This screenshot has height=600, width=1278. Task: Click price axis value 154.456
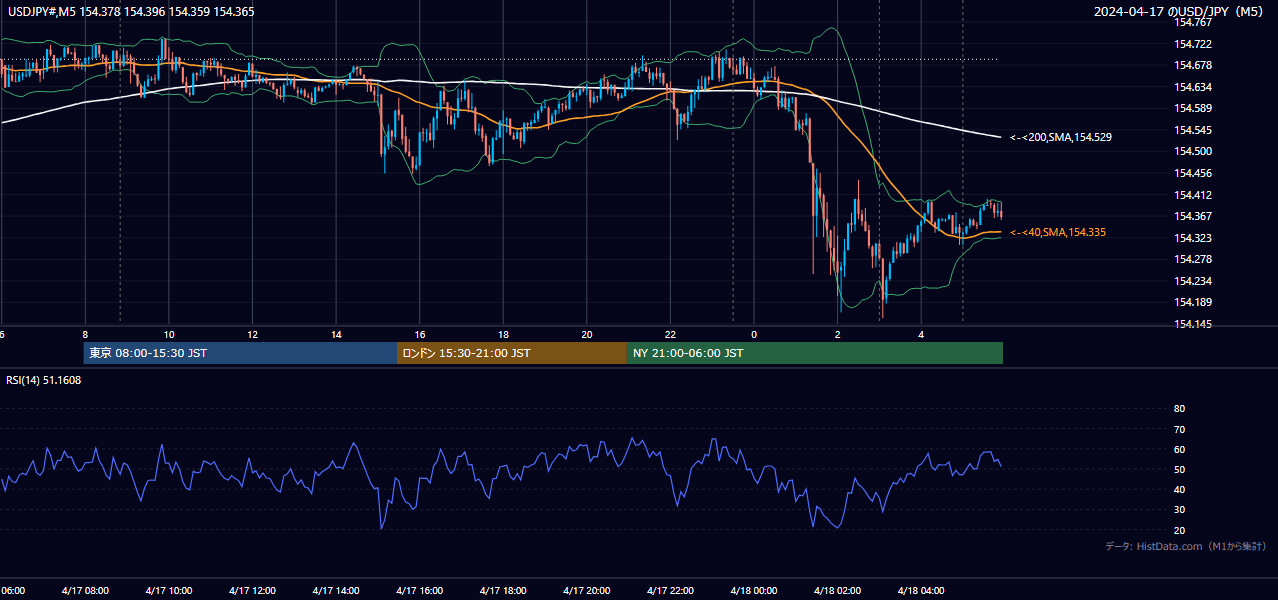point(1192,173)
